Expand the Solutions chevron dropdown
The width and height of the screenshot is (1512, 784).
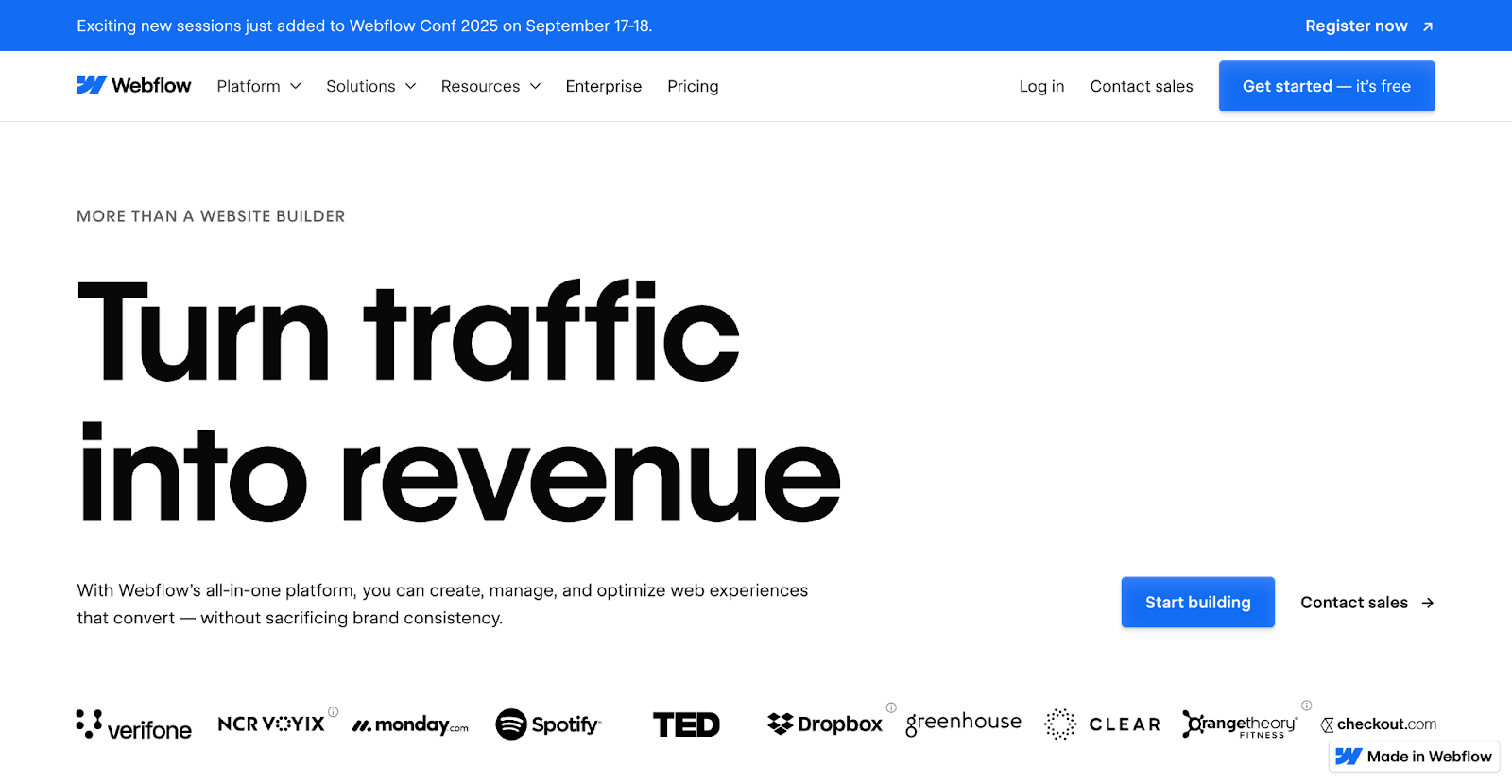(411, 86)
